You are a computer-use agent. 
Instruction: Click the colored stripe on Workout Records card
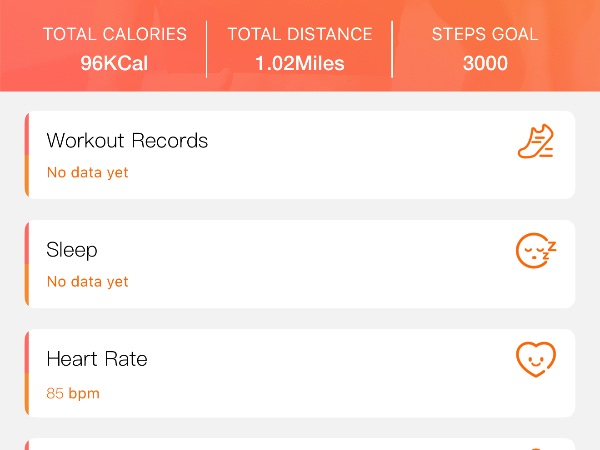point(27,155)
